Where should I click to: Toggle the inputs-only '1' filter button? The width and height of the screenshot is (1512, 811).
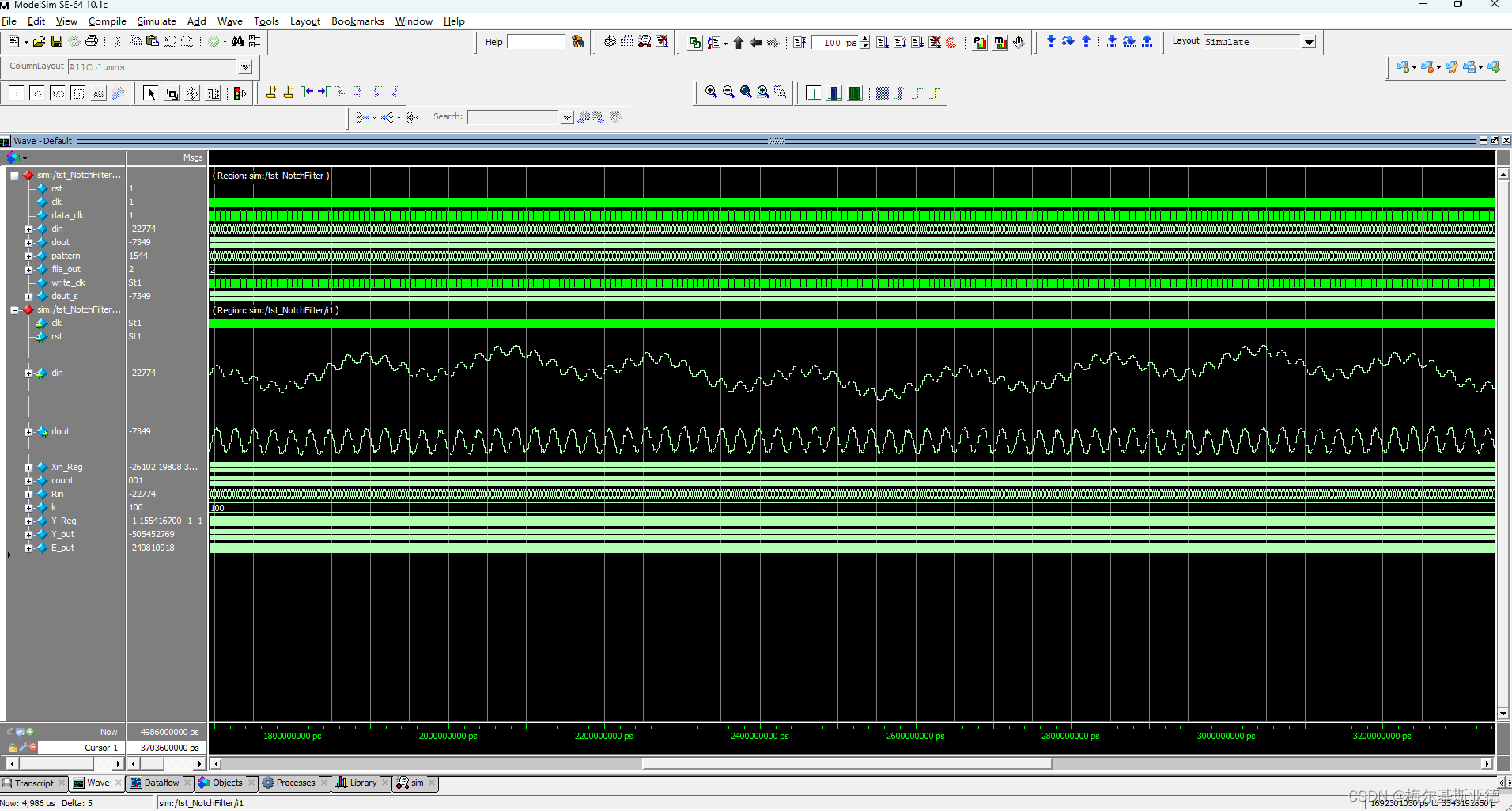coord(17,93)
